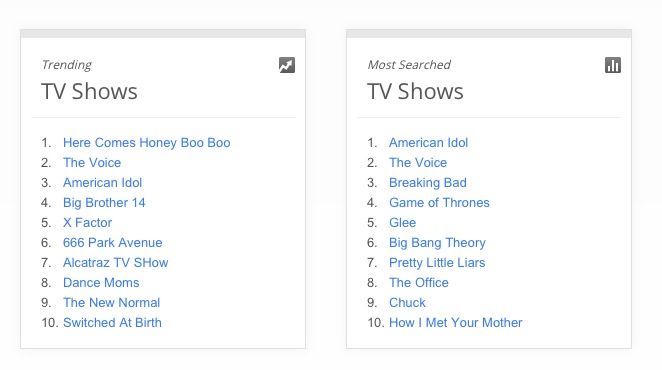Select the Glee link

(x=402, y=223)
